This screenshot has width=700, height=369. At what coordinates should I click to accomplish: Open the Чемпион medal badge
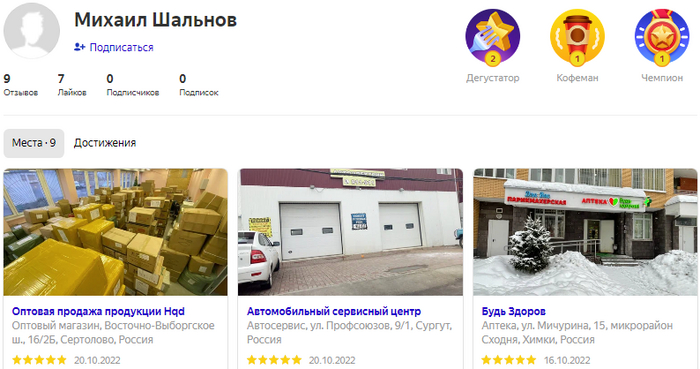[662, 37]
